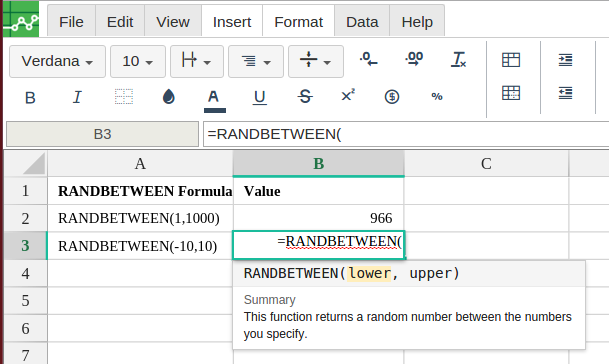This screenshot has width=609, height=364.
Task: Toggle Italic text style
Action: click(77, 97)
